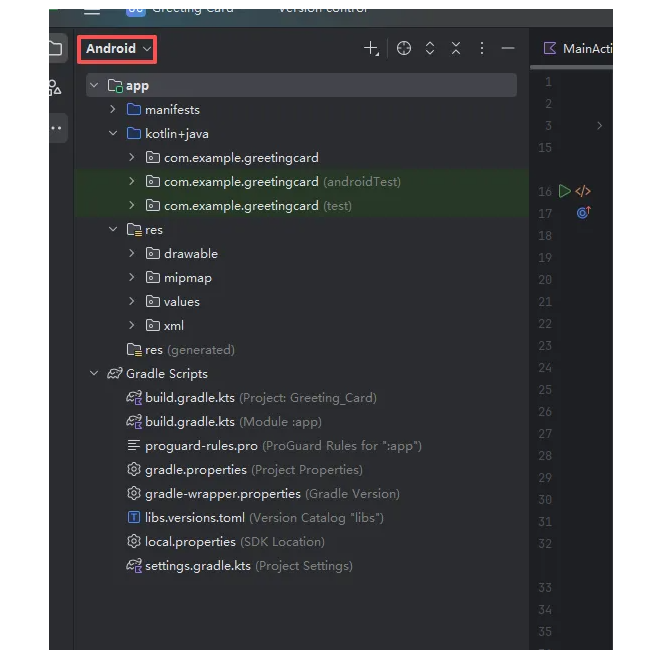This screenshot has width=646, height=650.
Task: Expand the main com.example.greetingcard package
Action: point(131,158)
